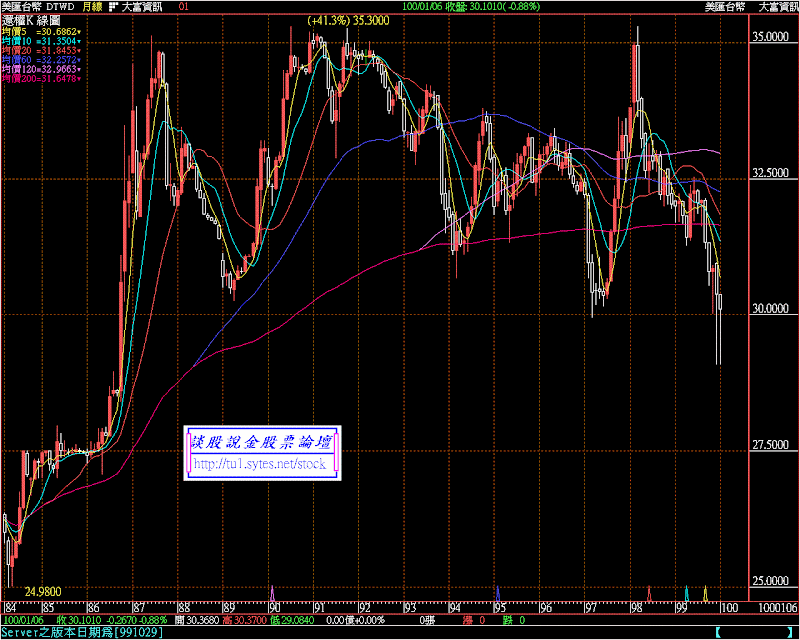Open the 均價120 moving average dropdown arrow
This screenshot has width=800, height=640.
point(79,69)
